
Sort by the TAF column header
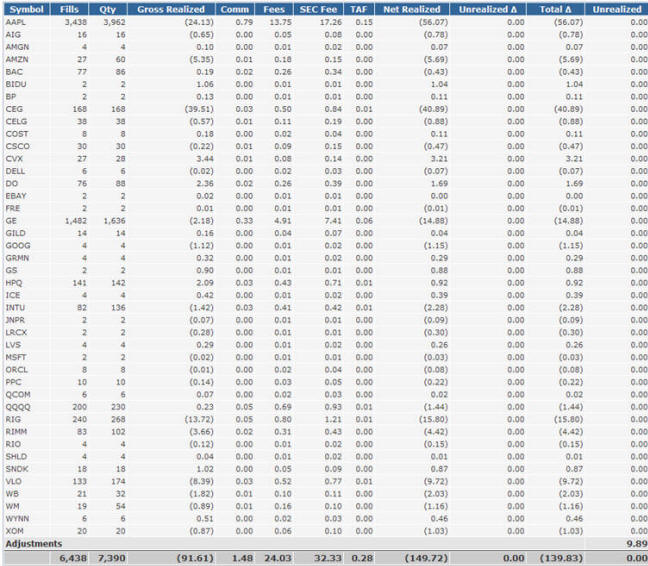(x=359, y=9)
